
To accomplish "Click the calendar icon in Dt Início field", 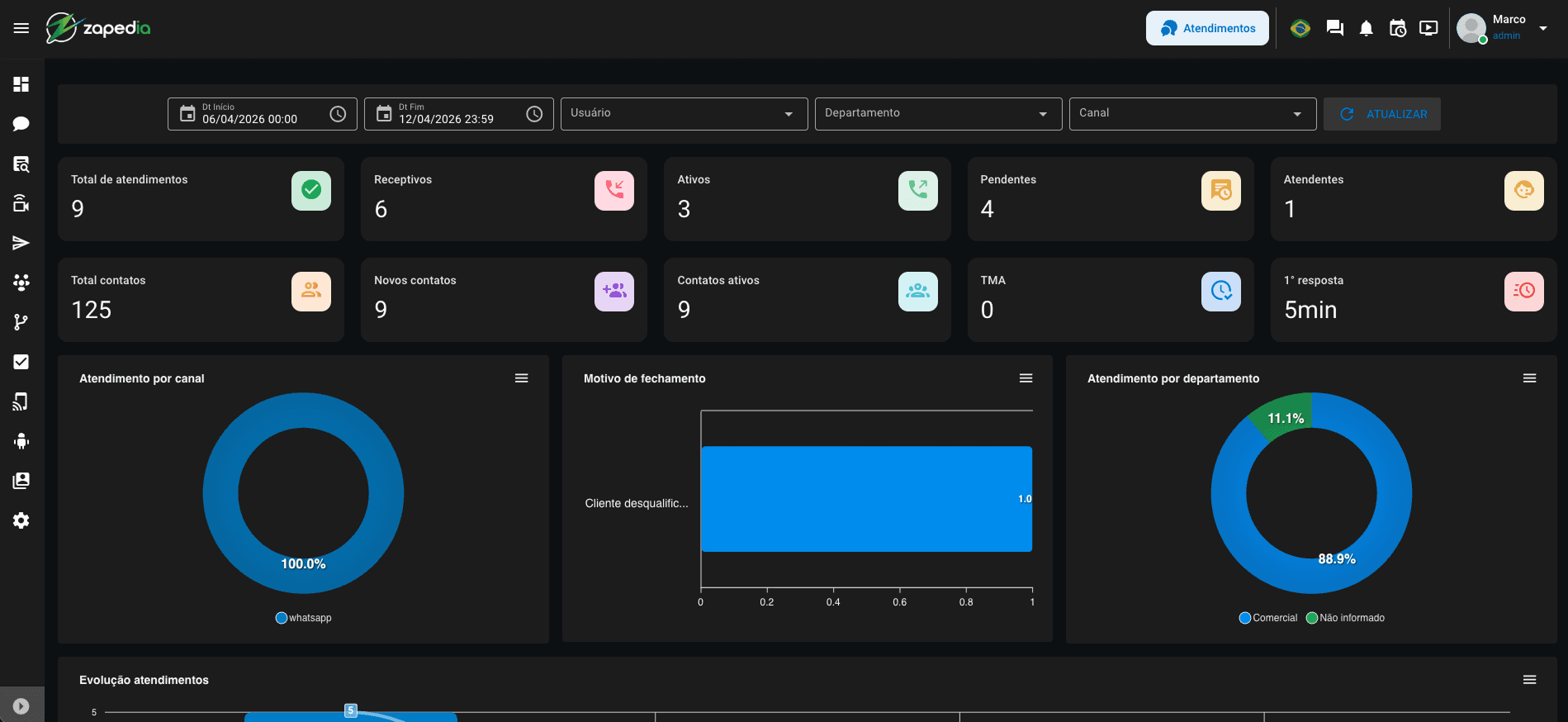I will [187, 114].
